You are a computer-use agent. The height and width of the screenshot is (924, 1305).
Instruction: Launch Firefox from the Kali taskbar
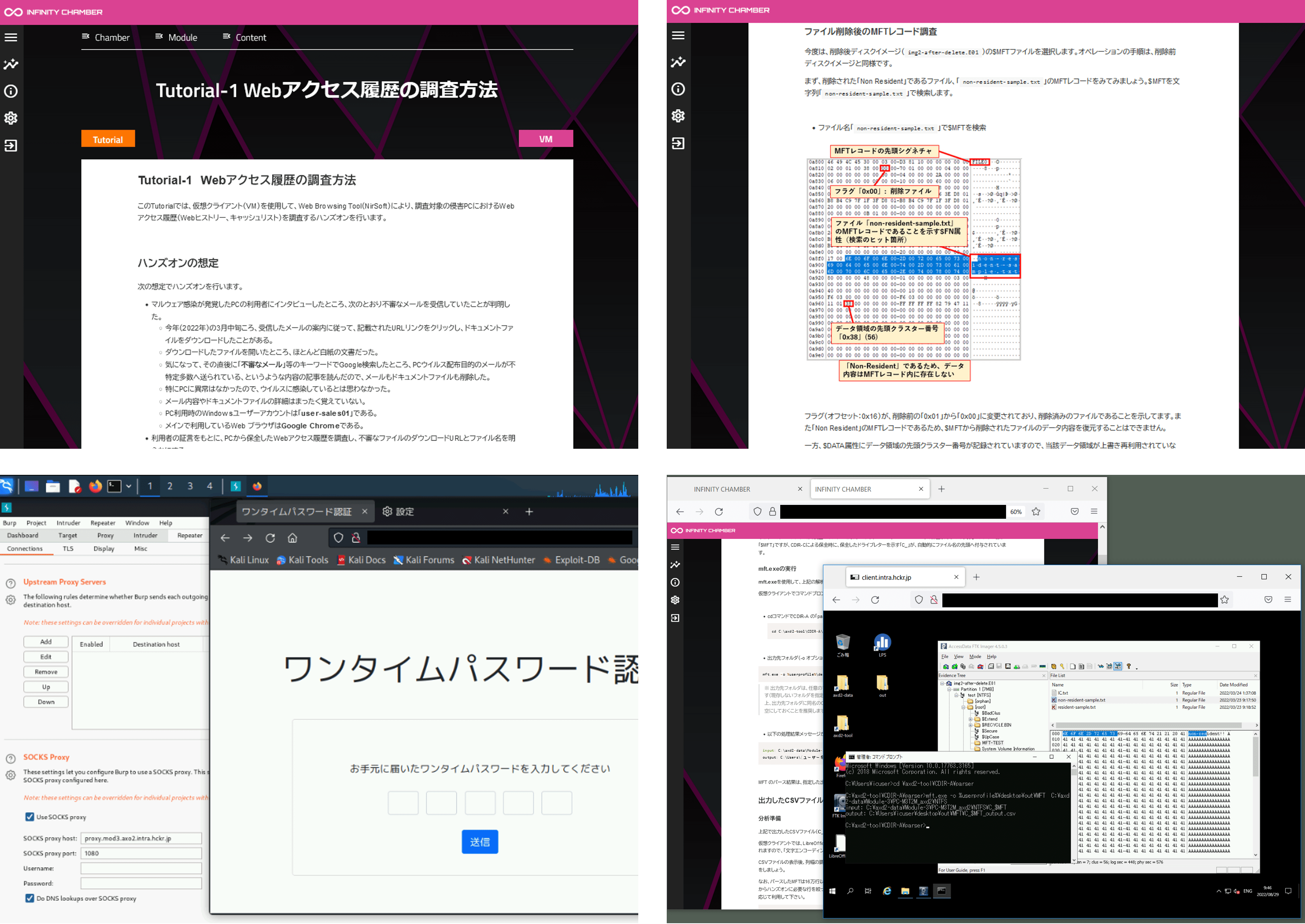pyautogui.click(x=95, y=486)
